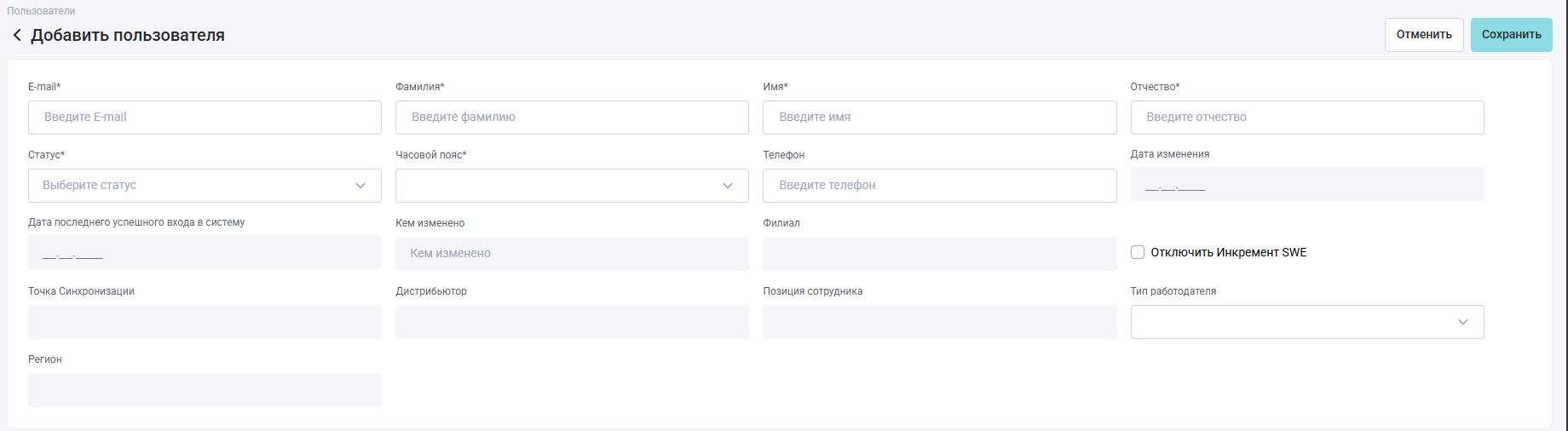Click the Дистрибьютор field
The height and width of the screenshot is (431, 1568).
pyautogui.click(x=572, y=322)
